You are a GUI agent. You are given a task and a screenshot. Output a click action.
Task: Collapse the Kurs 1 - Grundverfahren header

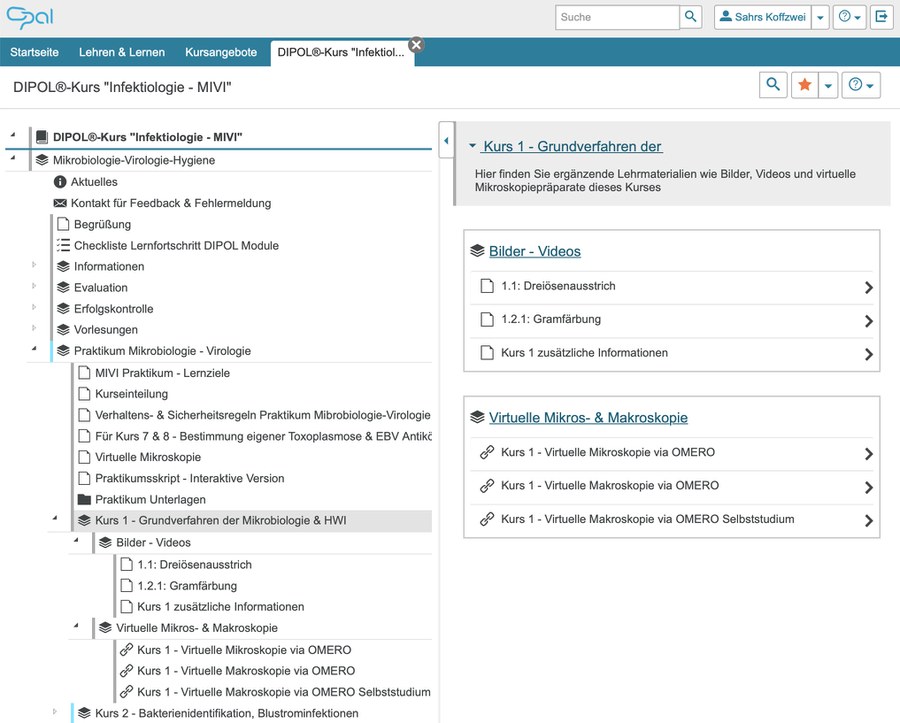click(473, 147)
